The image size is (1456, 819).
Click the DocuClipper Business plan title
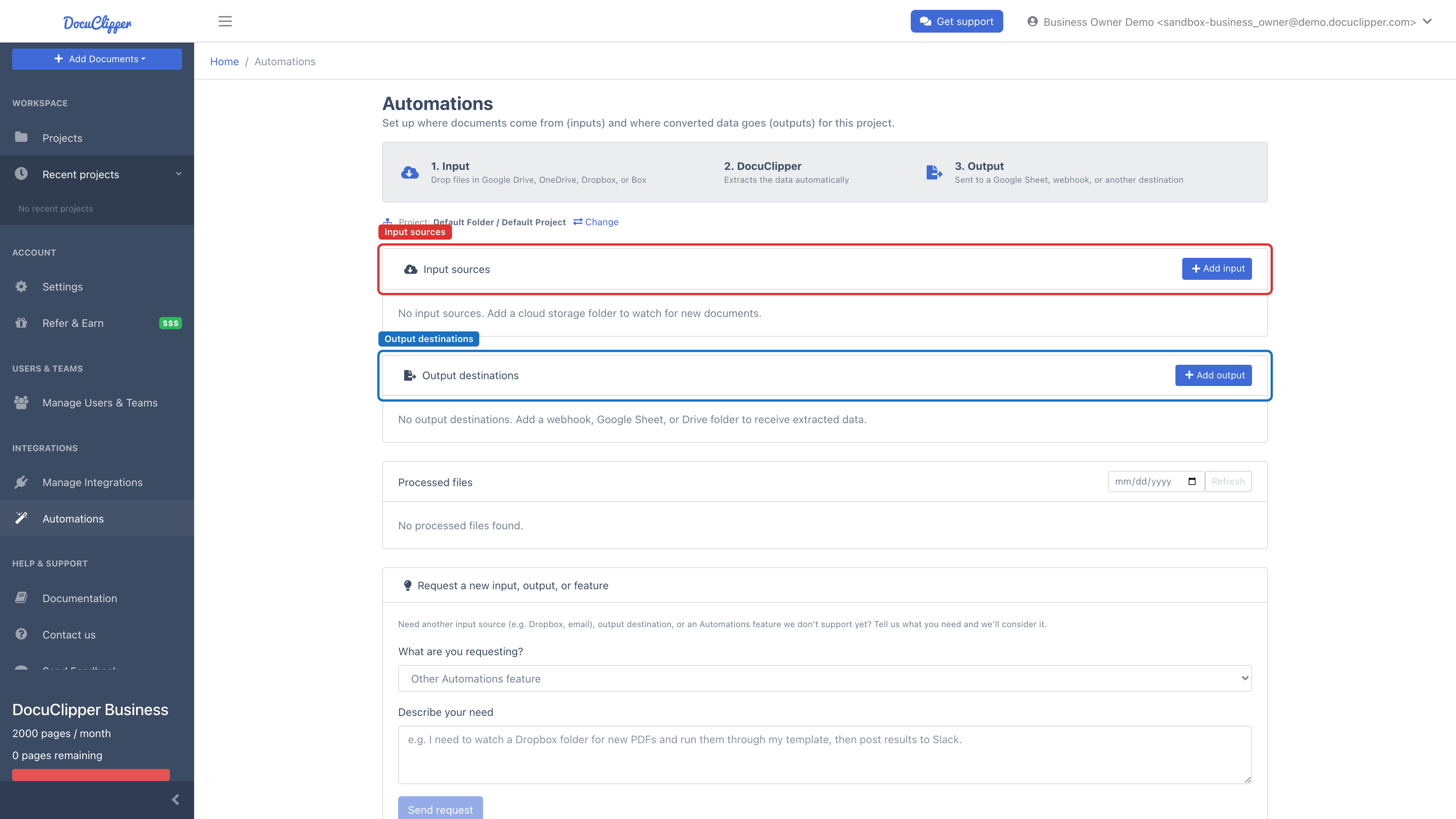[x=90, y=709]
